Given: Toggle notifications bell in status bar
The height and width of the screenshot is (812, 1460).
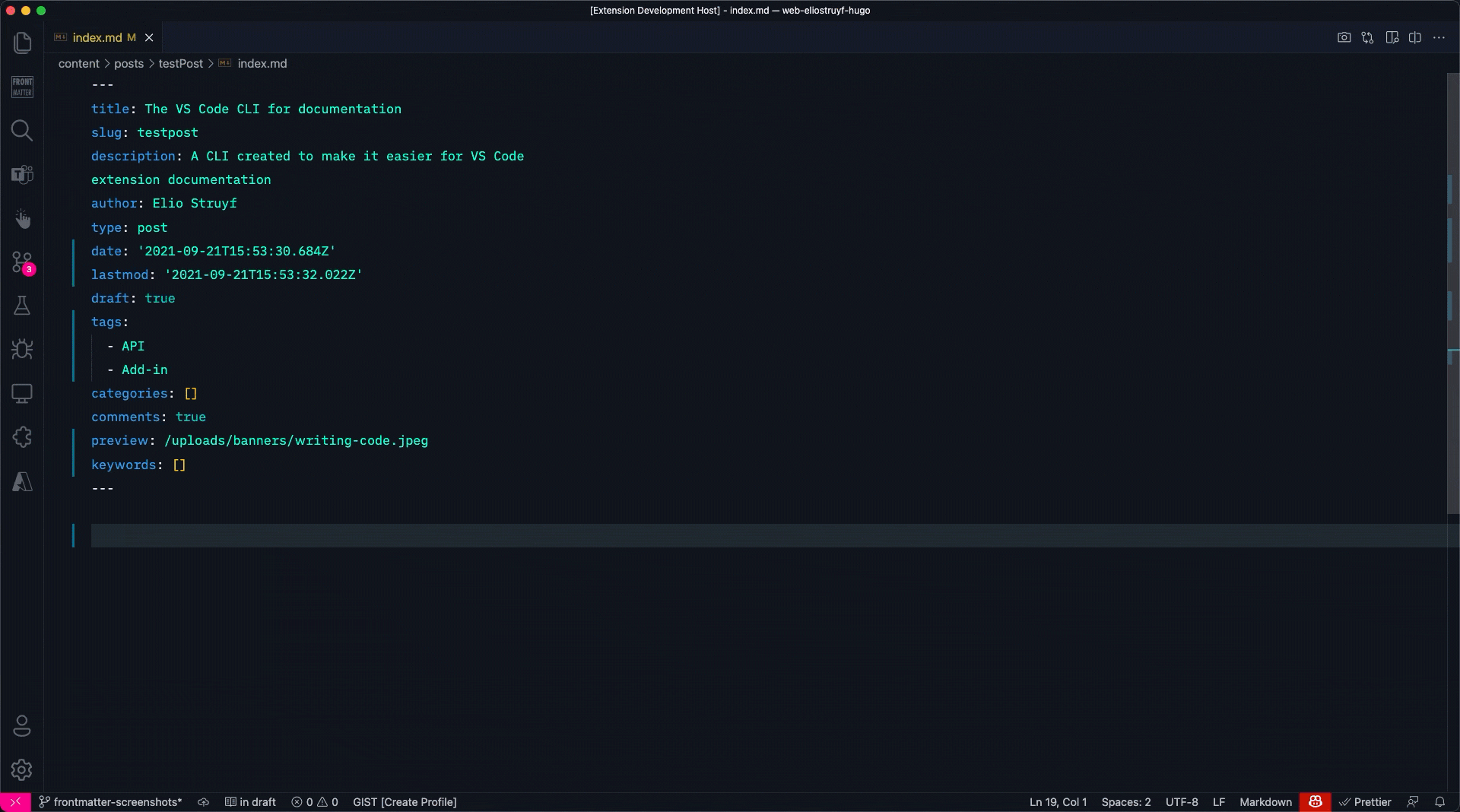Looking at the screenshot, I should 1439,802.
